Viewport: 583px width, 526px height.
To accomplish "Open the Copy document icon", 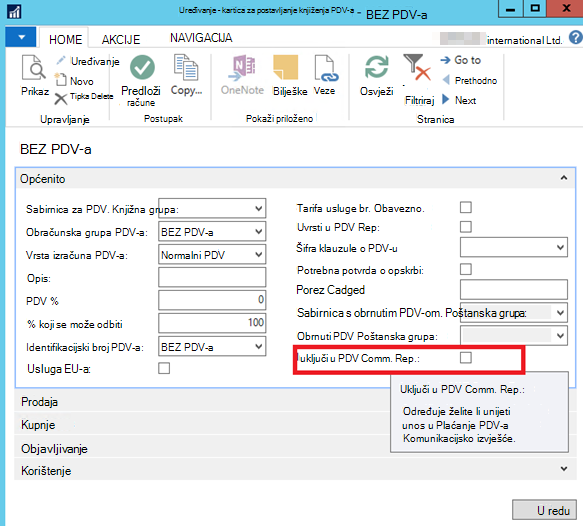I will pyautogui.click(x=186, y=67).
